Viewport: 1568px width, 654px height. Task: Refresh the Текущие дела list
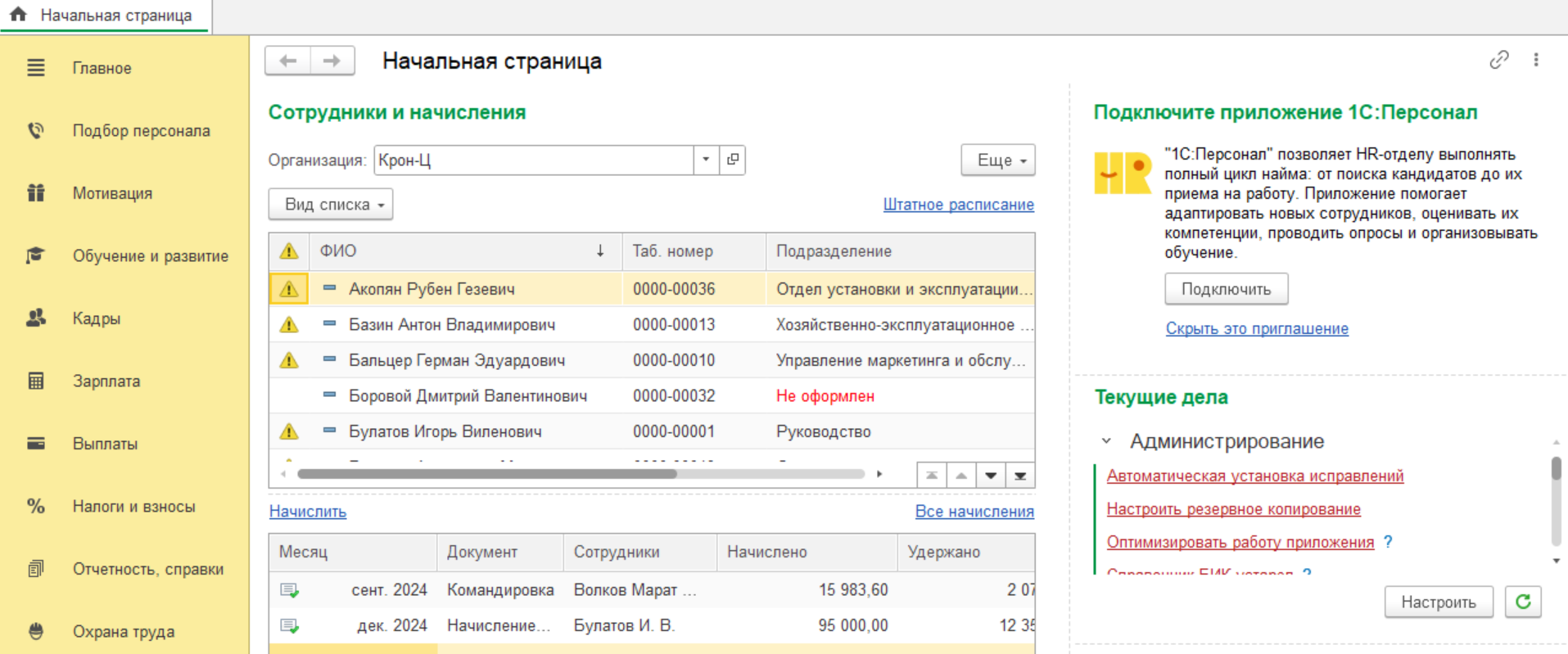pos(1523,602)
